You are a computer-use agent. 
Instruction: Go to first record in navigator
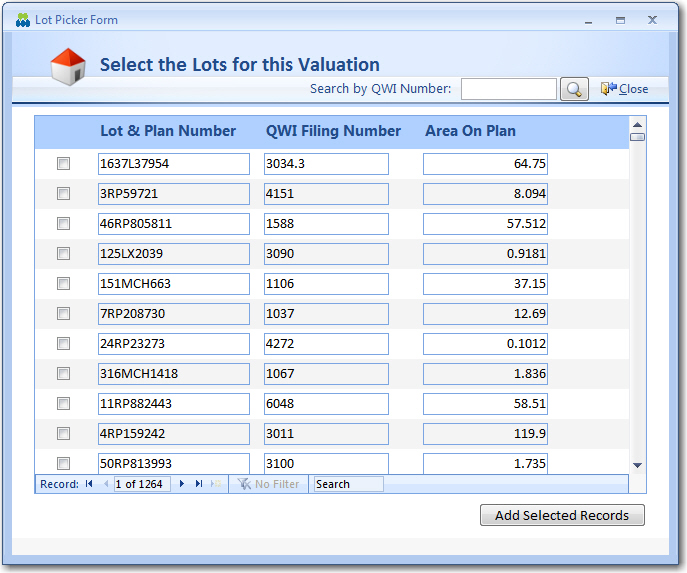[x=89, y=484]
